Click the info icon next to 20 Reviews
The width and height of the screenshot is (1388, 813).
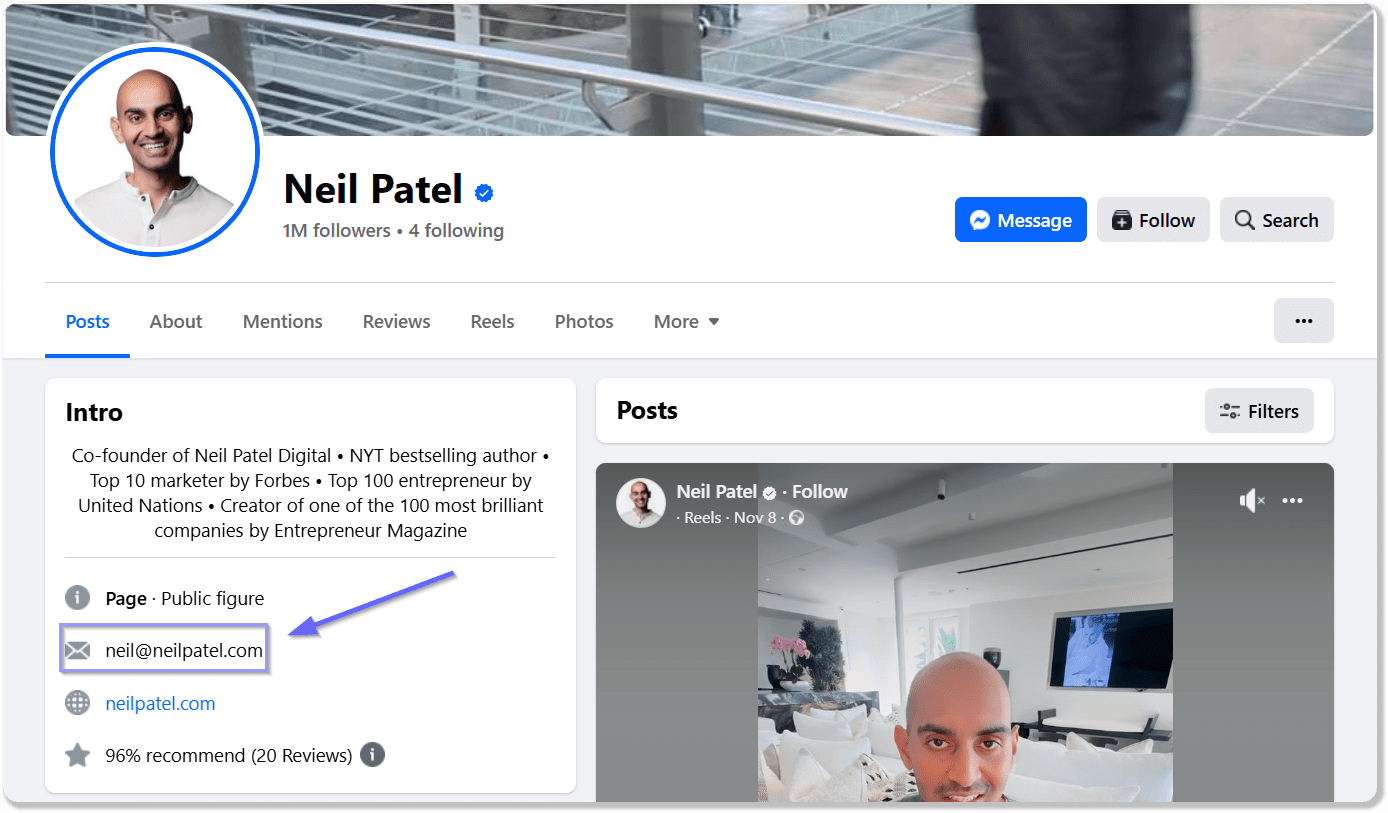click(x=372, y=755)
